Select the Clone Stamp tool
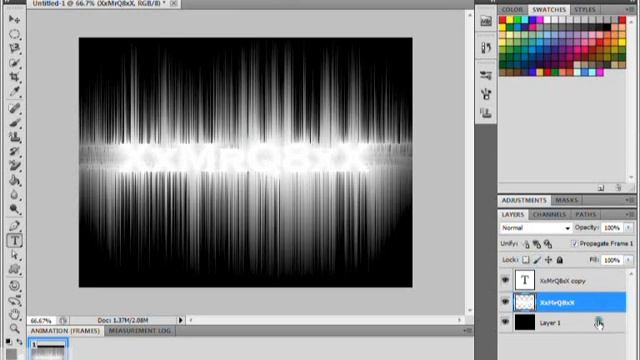This screenshot has width=640, height=360. 14,137
